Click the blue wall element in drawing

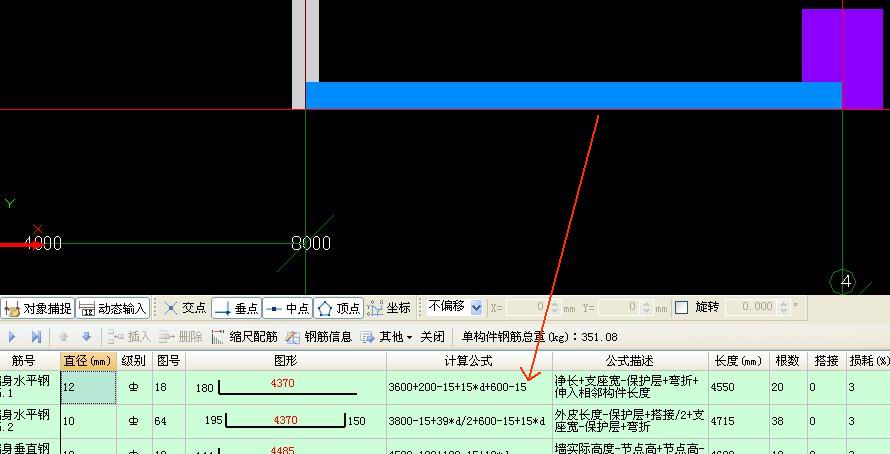573,95
